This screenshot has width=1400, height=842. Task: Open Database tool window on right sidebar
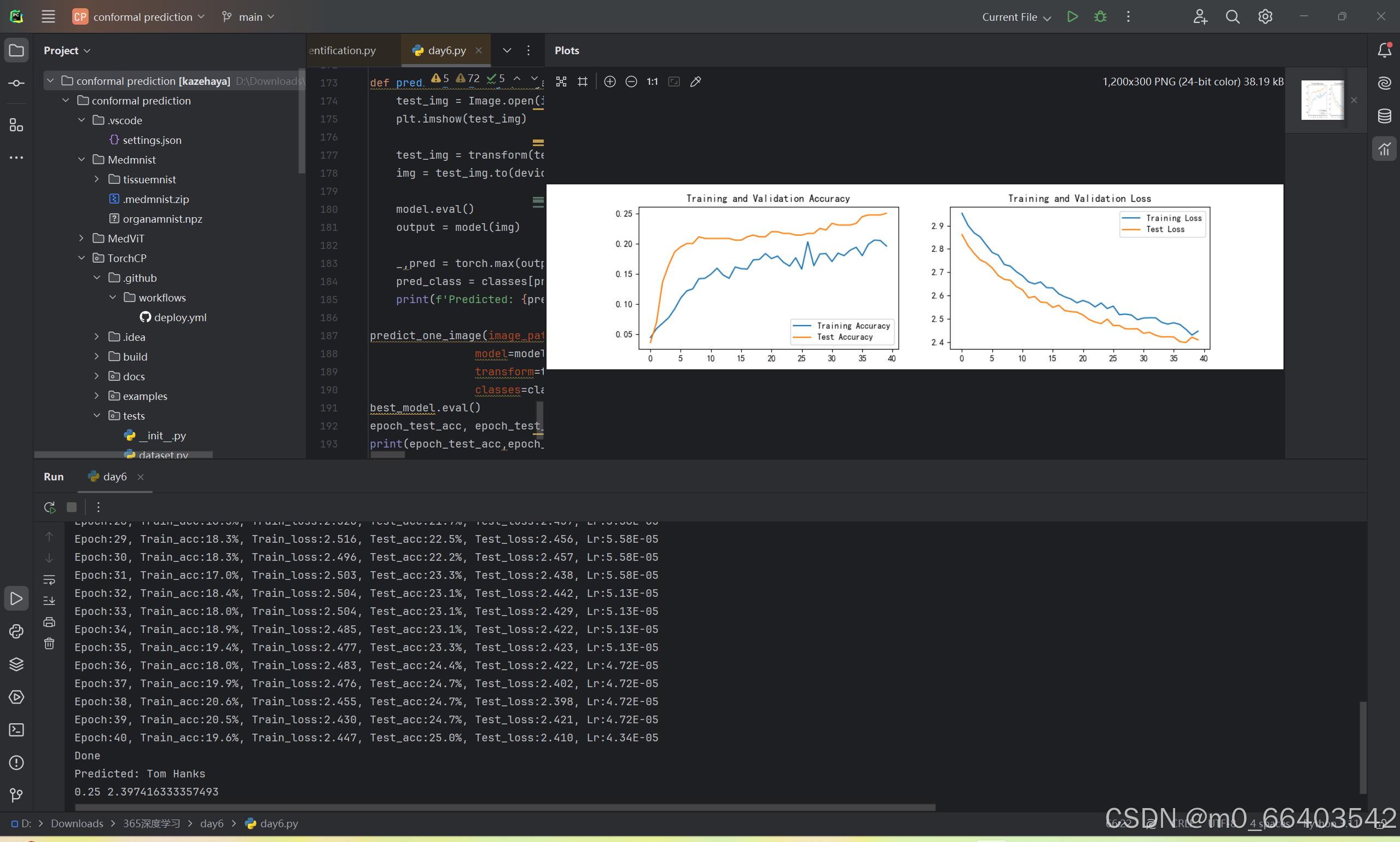1384,116
